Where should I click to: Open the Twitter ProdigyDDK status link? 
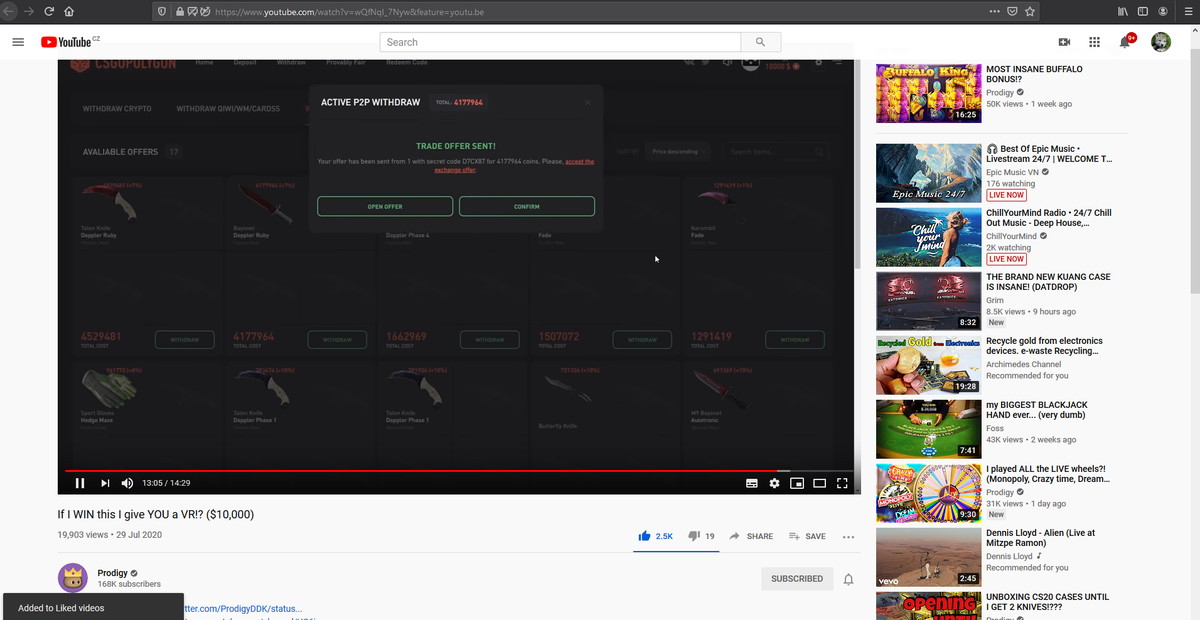(243, 608)
